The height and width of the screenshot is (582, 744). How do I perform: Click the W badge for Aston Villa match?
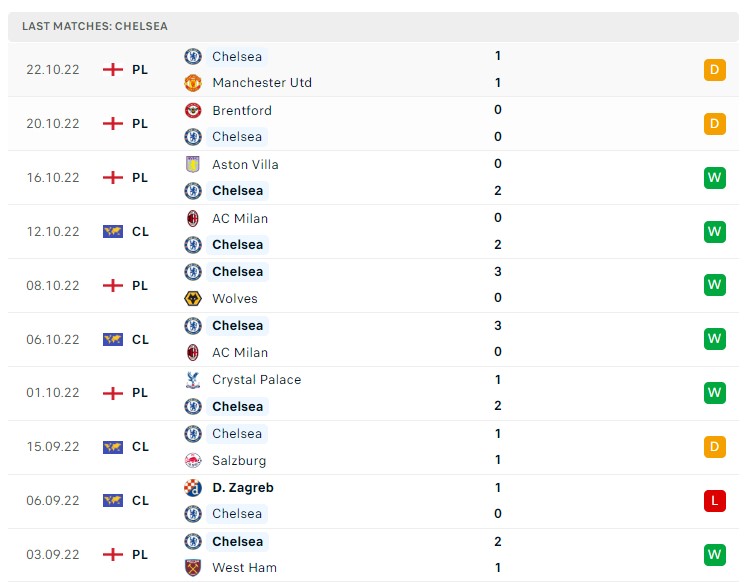(x=715, y=177)
